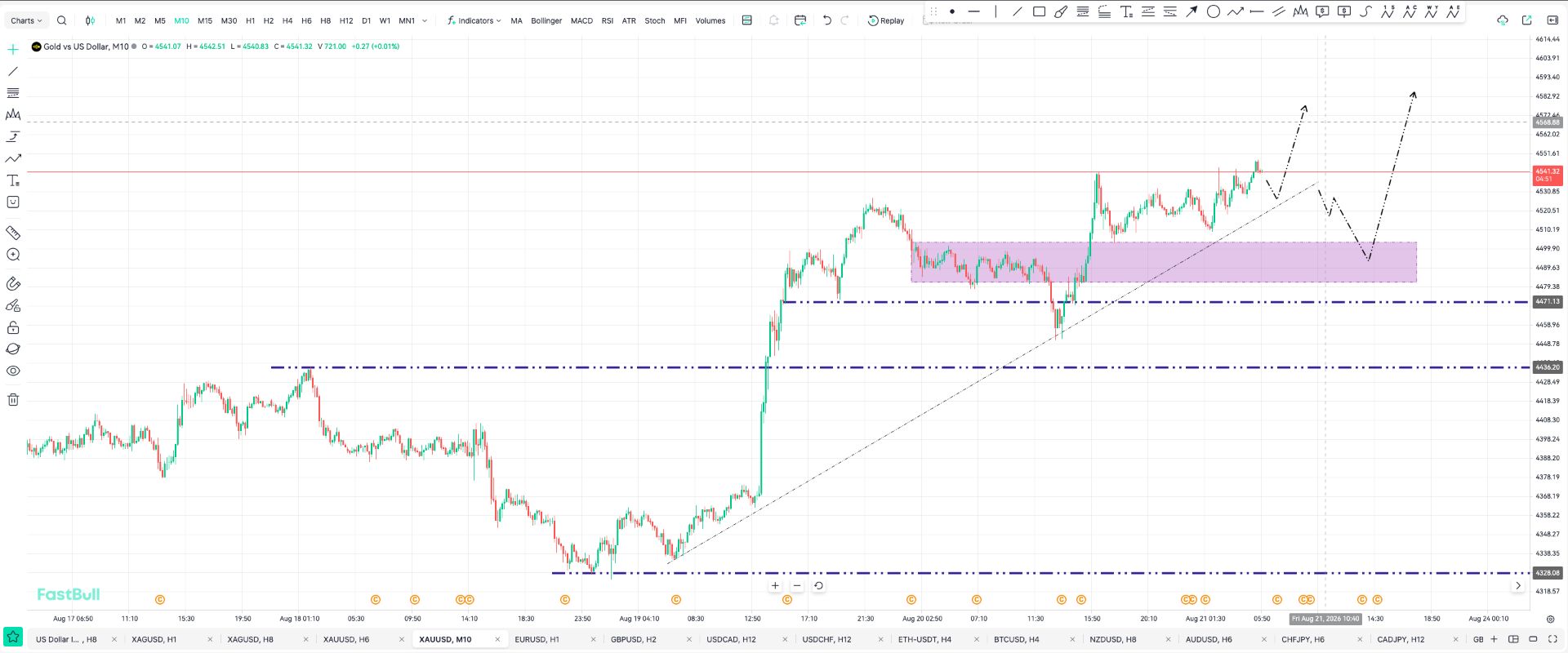Select the parallel channel tool
This screenshot has width=1568, height=653.
click(1279, 11)
